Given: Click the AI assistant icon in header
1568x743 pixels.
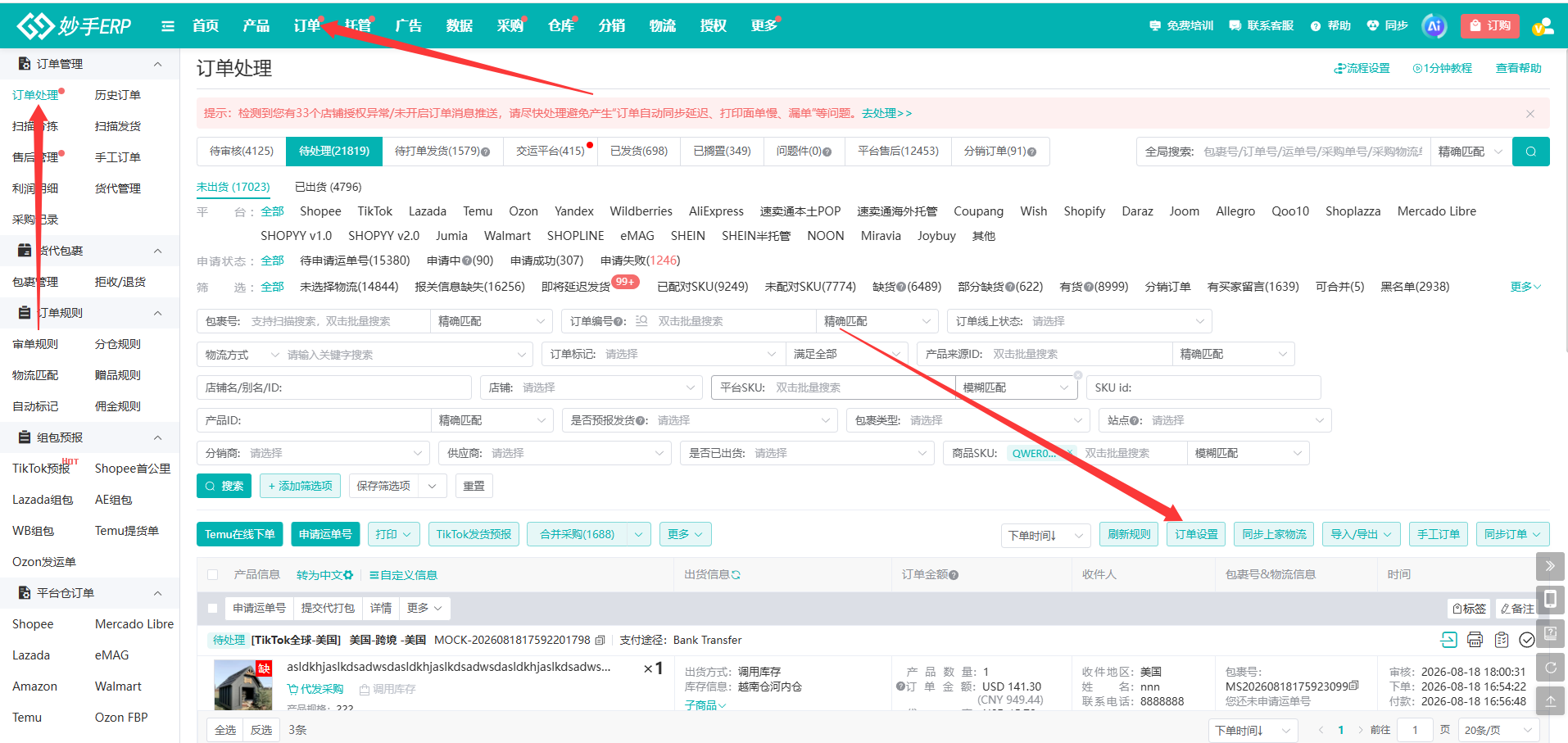Looking at the screenshot, I should pos(1434,26).
